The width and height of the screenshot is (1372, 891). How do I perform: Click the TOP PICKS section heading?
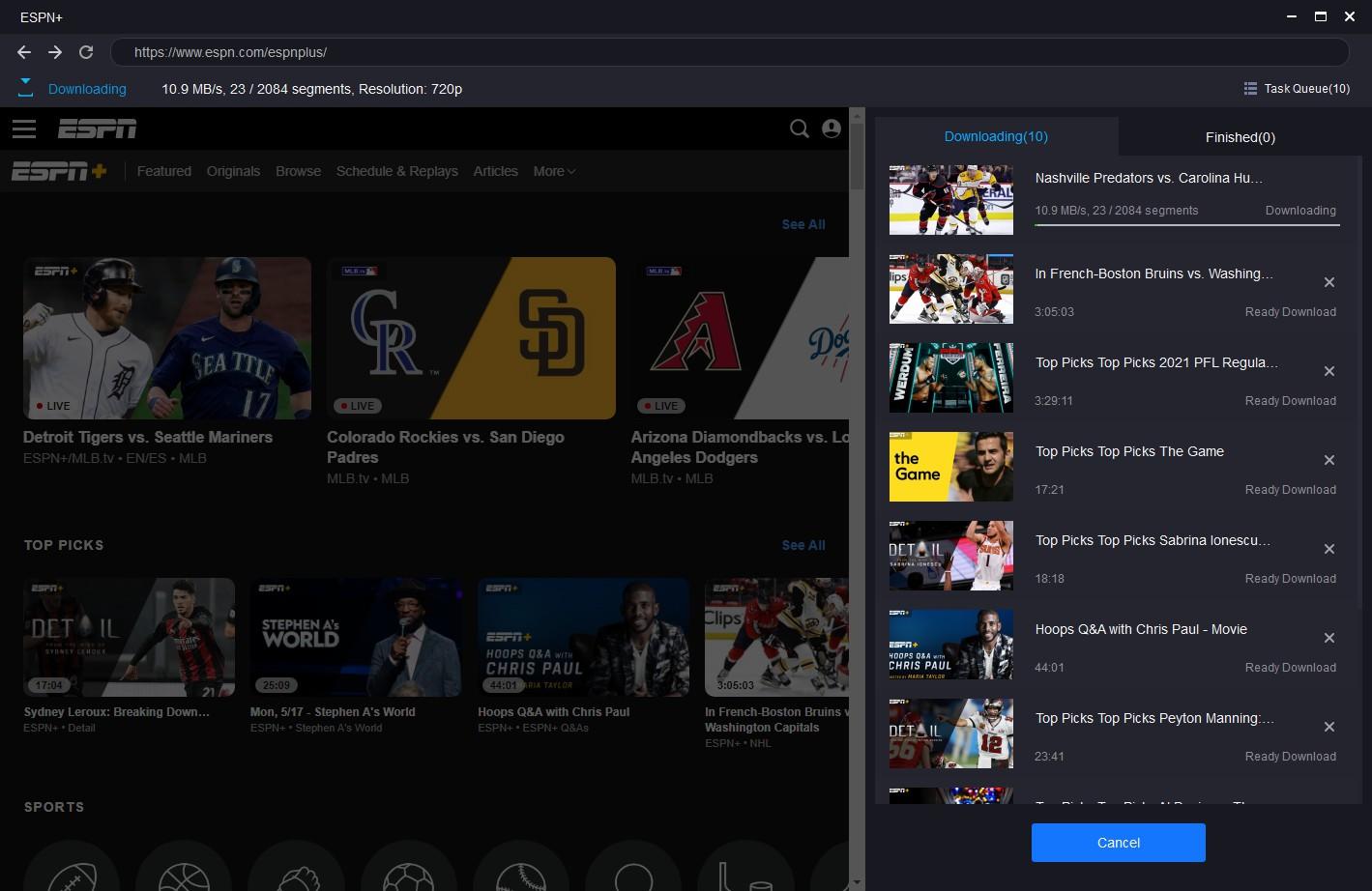click(64, 545)
